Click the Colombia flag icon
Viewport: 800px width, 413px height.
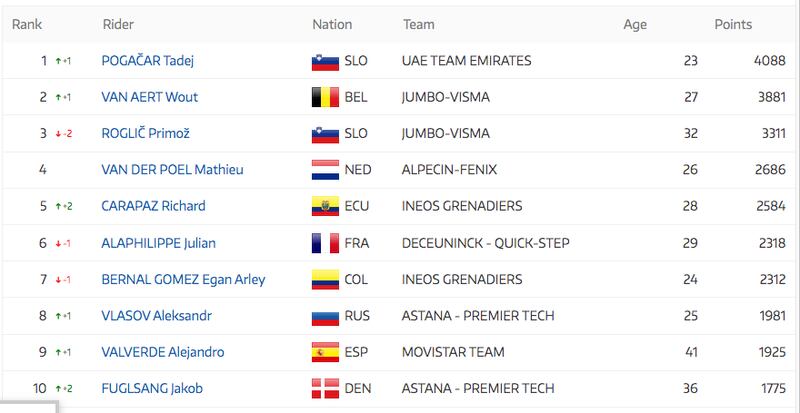pos(326,279)
